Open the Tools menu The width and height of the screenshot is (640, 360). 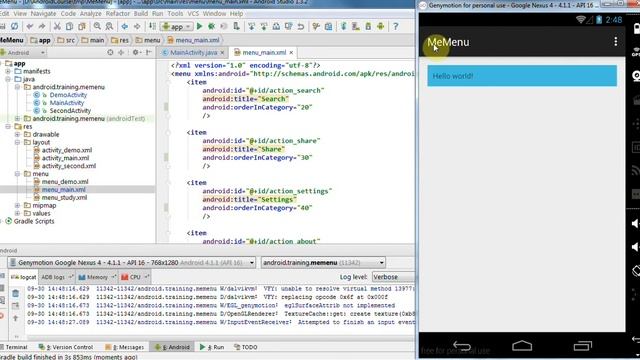click(175, 13)
